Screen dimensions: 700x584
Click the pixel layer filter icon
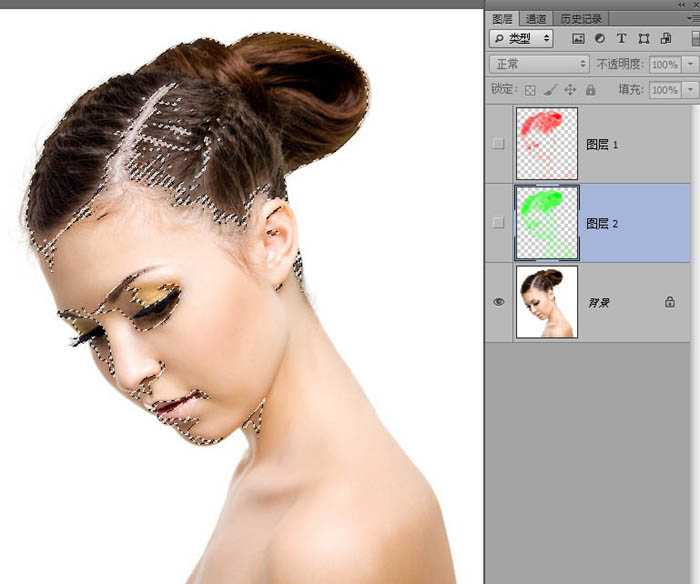[x=577, y=38]
